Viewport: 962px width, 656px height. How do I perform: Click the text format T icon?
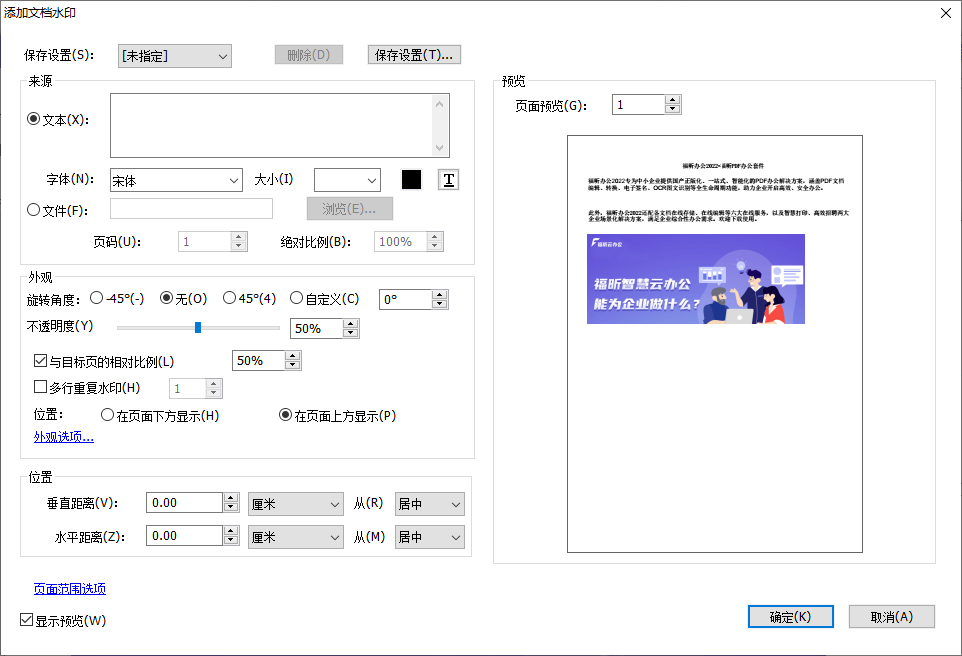tap(447, 180)
